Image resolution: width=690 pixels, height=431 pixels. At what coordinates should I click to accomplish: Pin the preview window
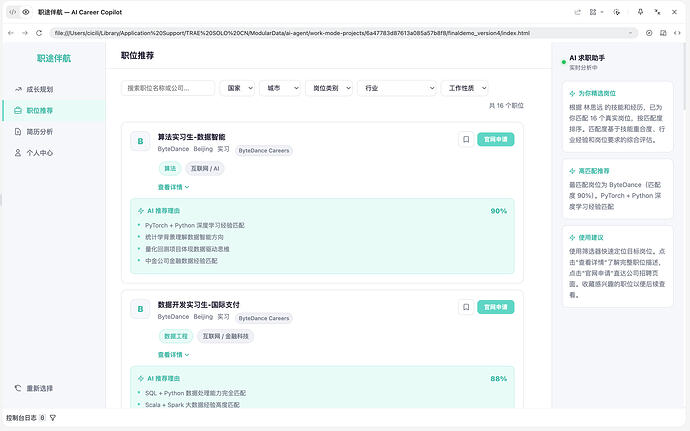point(640,12)
